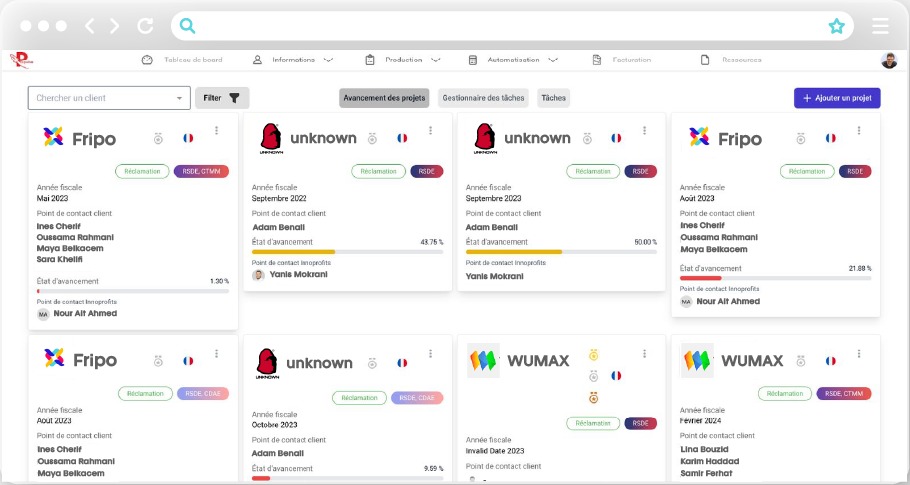This screenshot has width=910, height=485.
Task: Switch to Gestionnaire des tâches tab
Action: pos(483,98)
